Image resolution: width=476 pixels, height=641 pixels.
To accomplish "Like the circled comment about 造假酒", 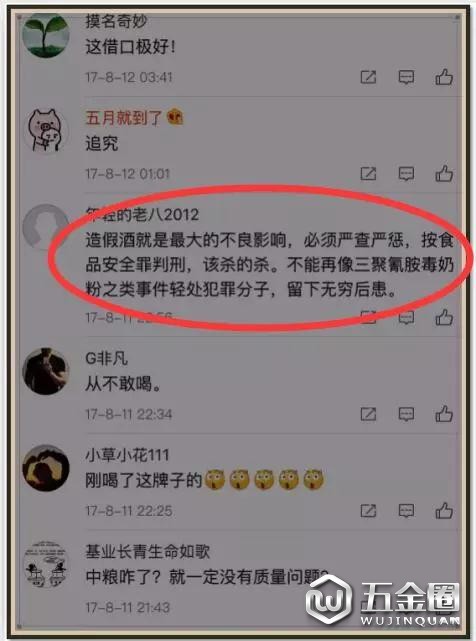I will [444, 317].
